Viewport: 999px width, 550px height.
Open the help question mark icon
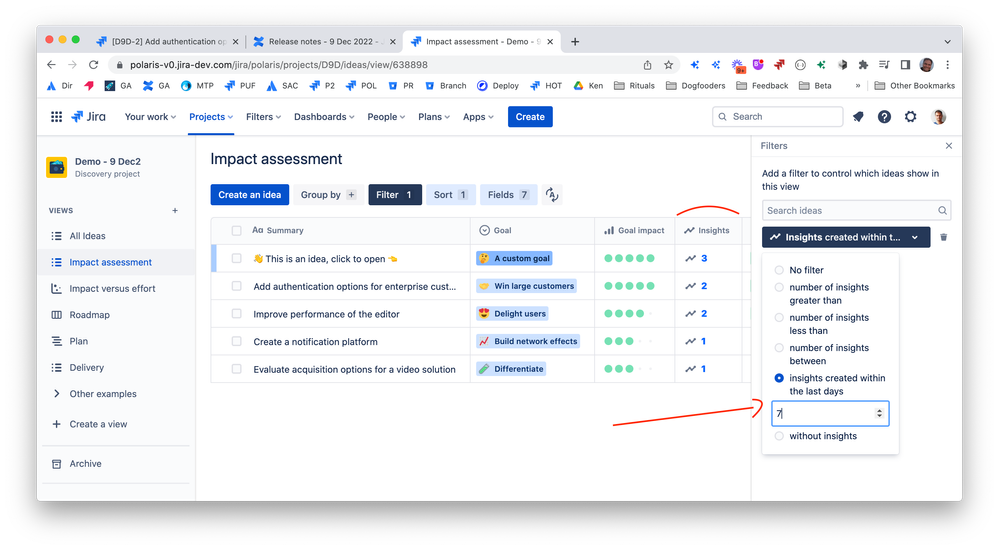[884, 117]
